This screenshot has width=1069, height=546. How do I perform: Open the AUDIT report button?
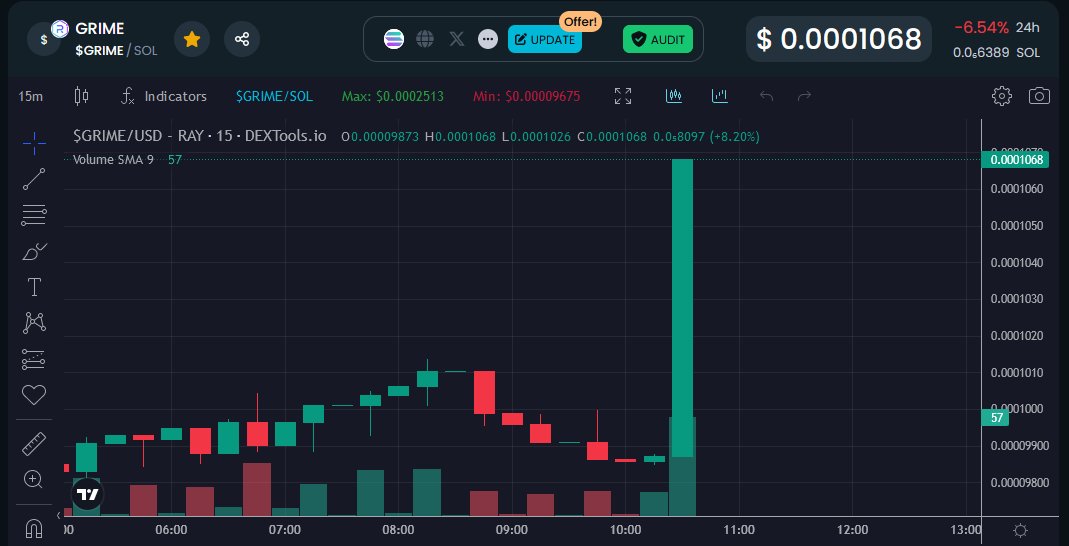658,40
